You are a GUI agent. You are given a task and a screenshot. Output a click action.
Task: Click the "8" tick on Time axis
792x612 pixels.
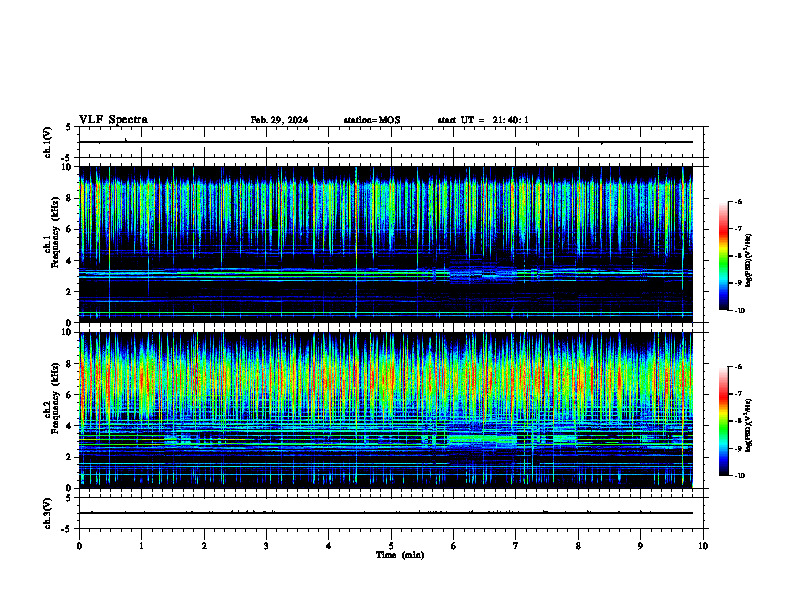(578, 546)
